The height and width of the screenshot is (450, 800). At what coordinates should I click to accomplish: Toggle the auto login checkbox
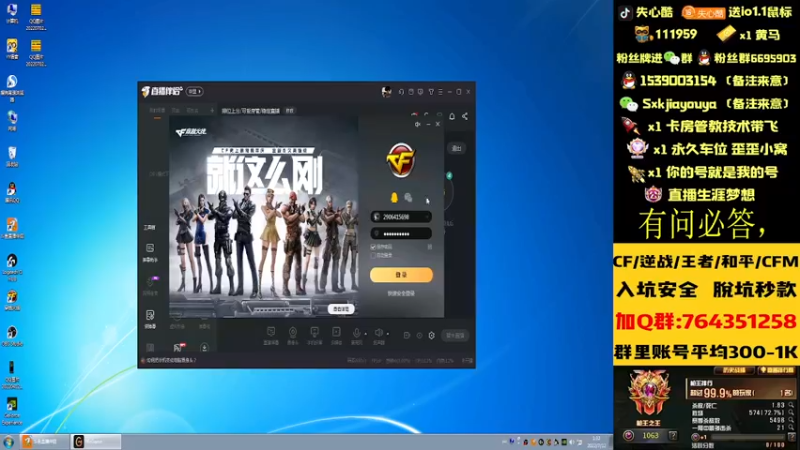pos(373,255)
